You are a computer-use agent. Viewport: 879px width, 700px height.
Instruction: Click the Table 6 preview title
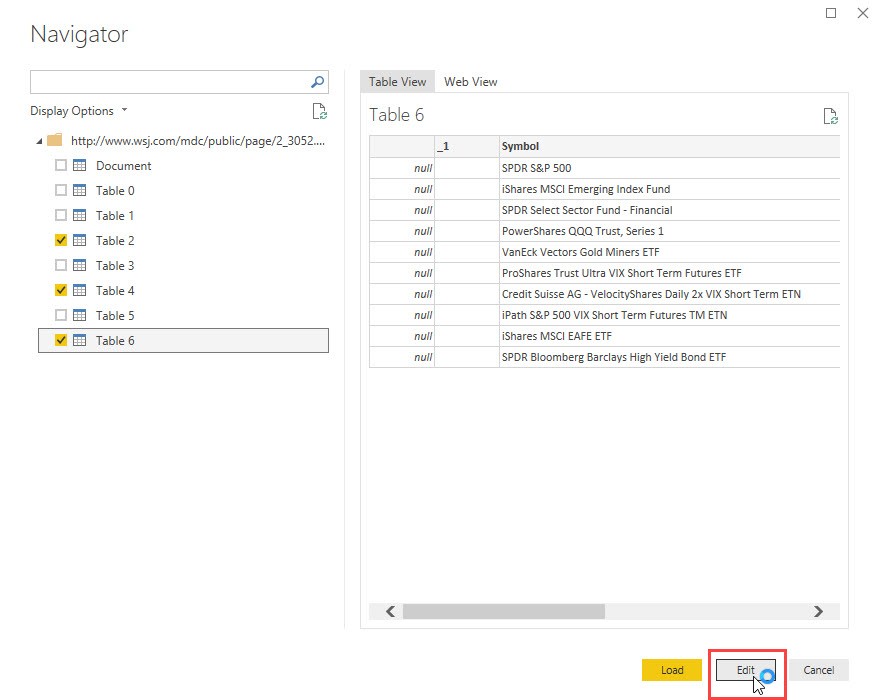(396, 115)
